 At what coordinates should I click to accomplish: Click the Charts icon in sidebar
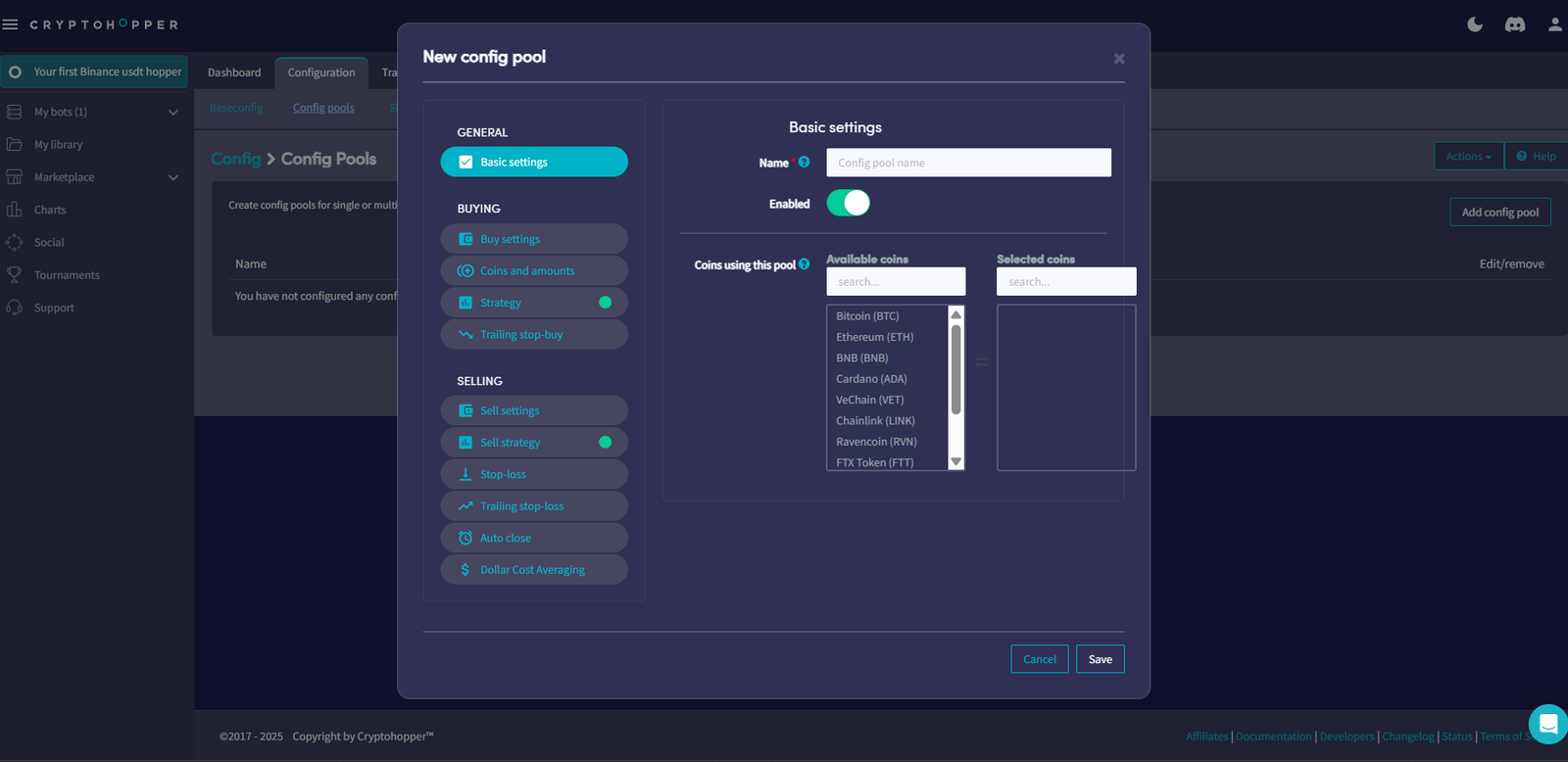pyautogui.click(x=15, y=210)
